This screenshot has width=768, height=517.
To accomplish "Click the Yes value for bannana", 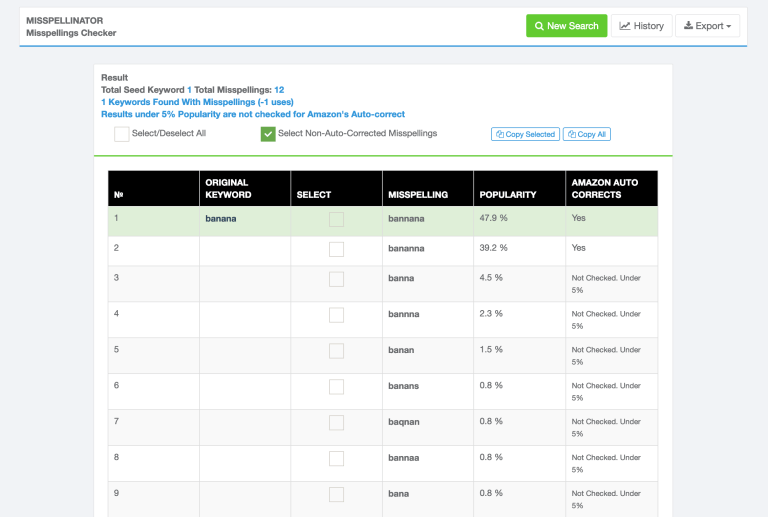I will pos(578,218).
